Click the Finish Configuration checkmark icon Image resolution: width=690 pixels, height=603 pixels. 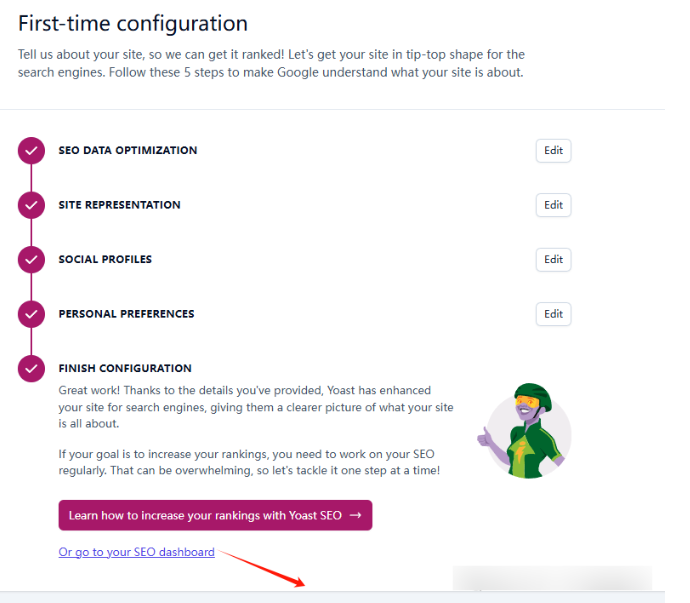[32, 368]
